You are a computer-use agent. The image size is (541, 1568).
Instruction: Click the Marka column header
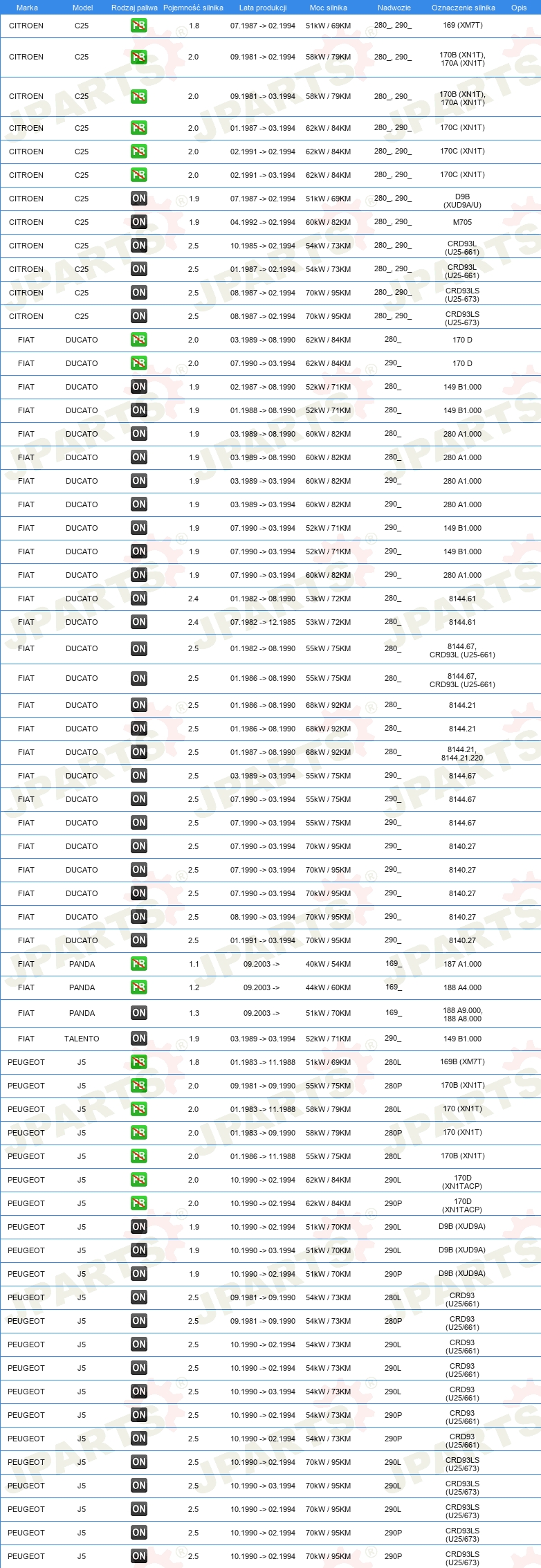pos(27,8)
